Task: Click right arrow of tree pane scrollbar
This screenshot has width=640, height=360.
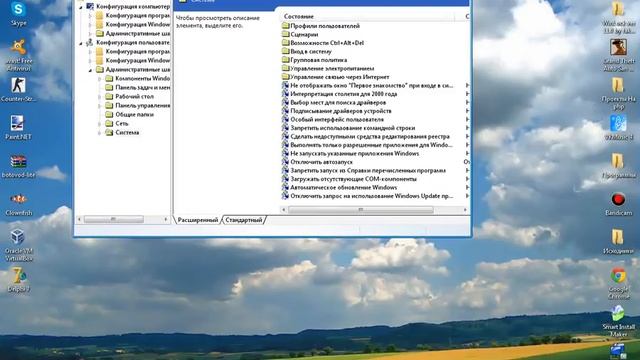Action: point(166,219)
